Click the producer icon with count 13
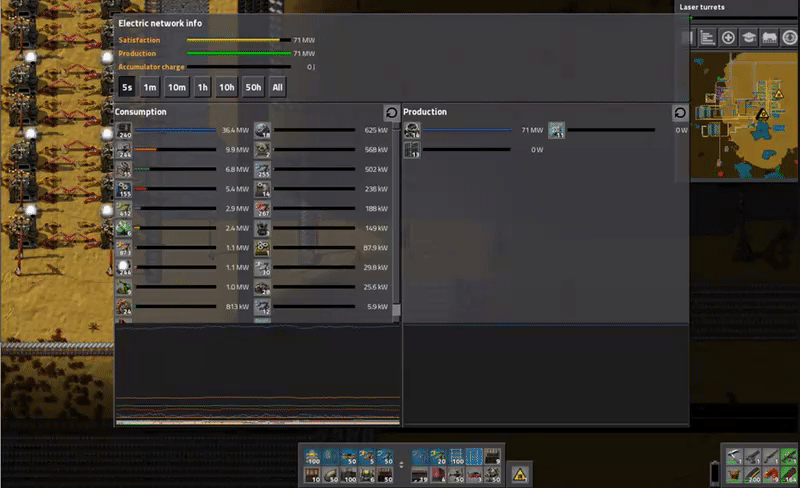Image resolution: width=800 pixels, height=488 pixels. pos(412,150)
